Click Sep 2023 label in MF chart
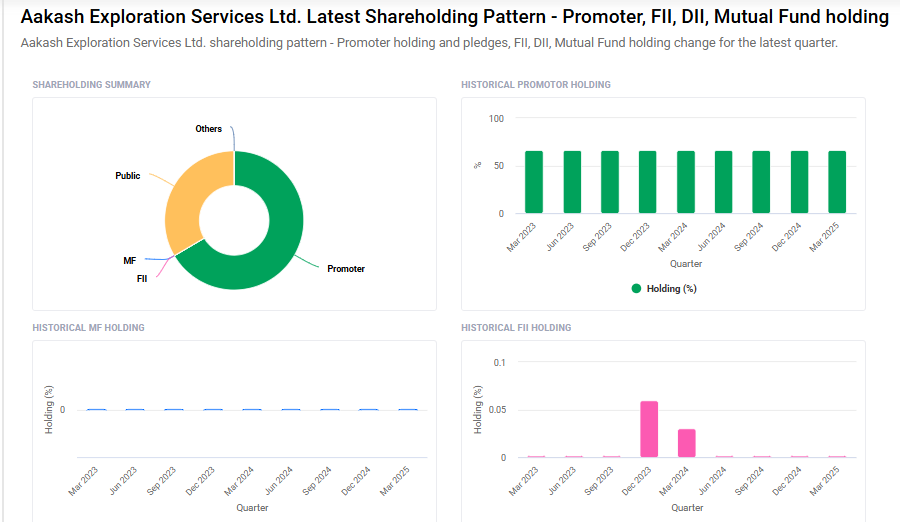The image size is (900, 522). [161, 481]
